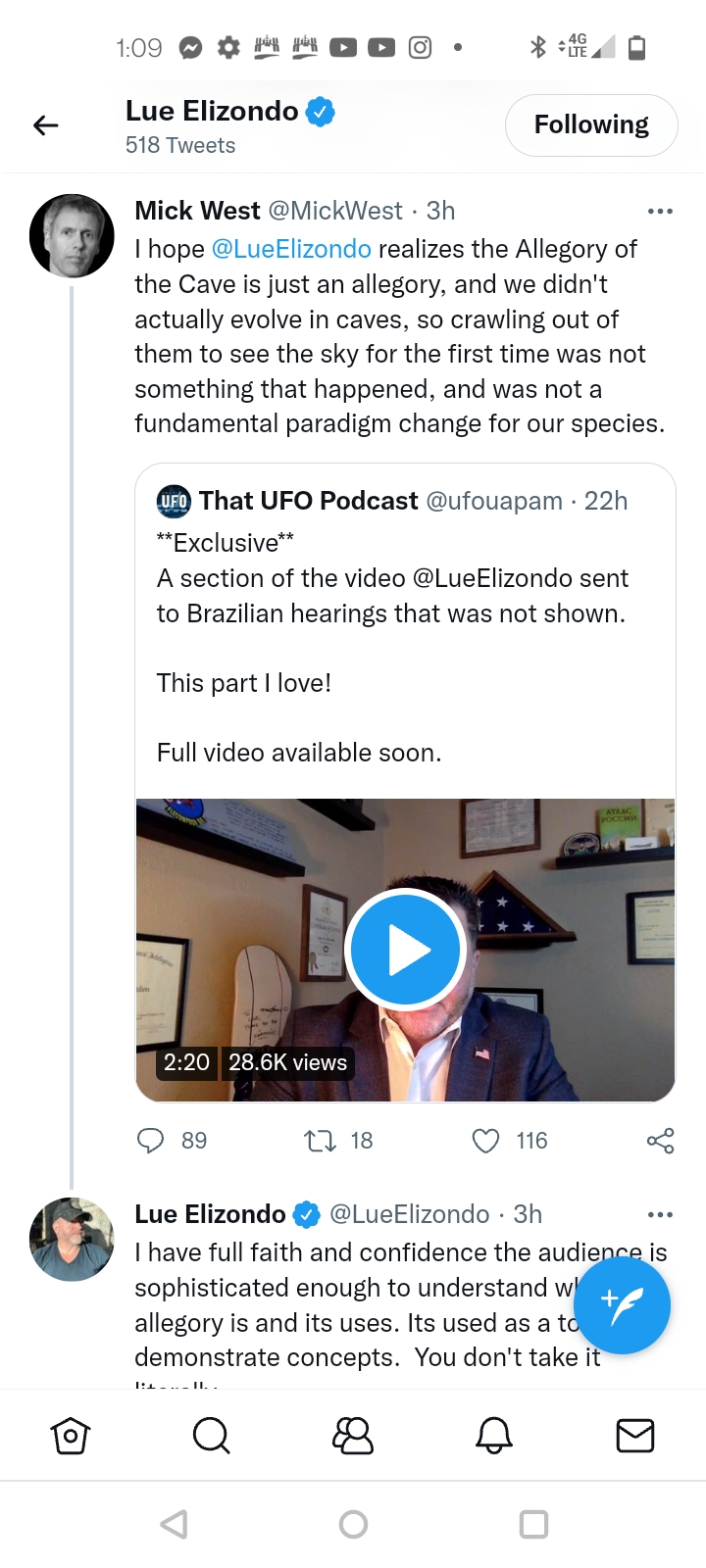
Task: Tap the back arrow icon
Action: tap(46, 125)
